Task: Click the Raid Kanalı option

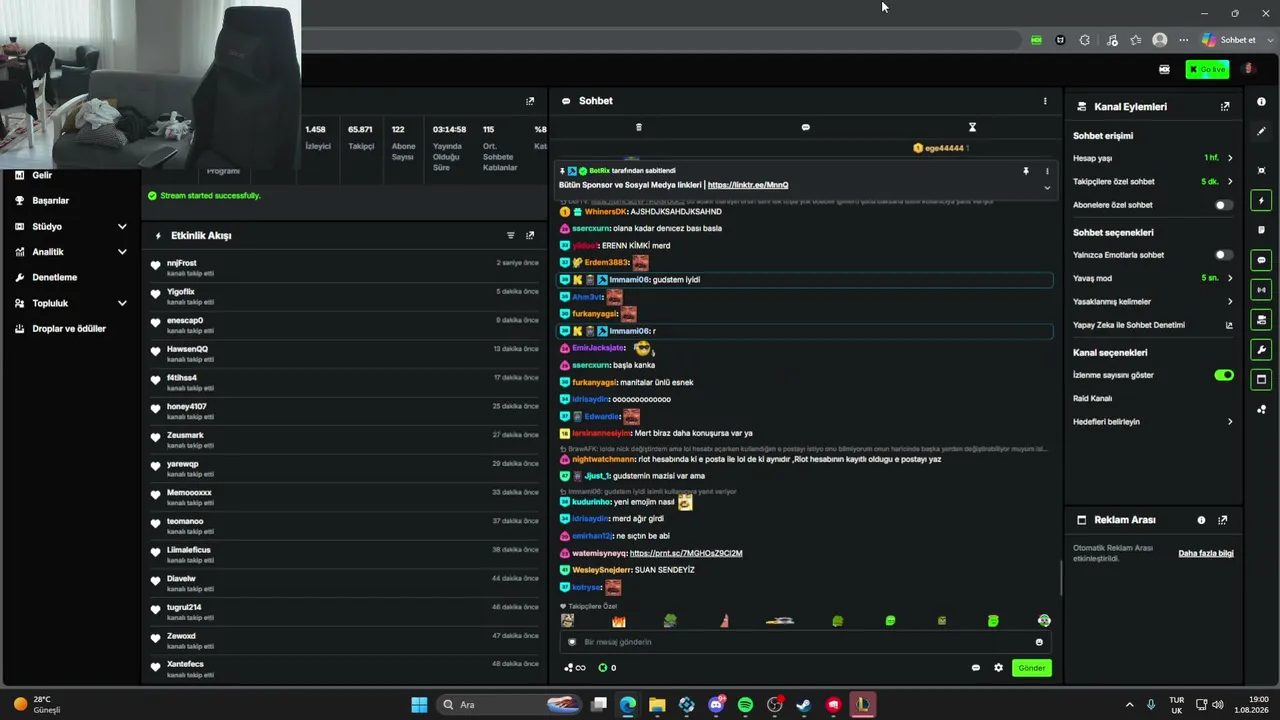Action: click(1092, 398)
